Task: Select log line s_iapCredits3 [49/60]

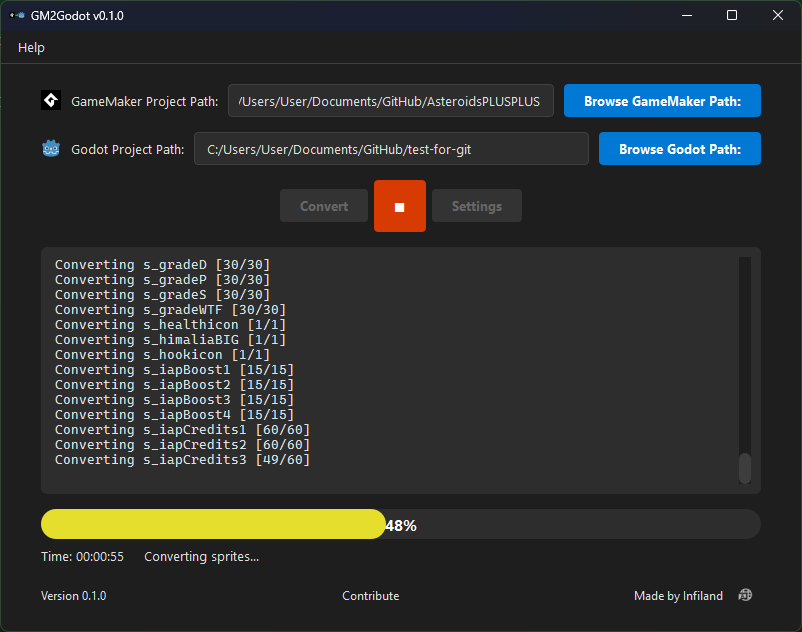Action: click(x=183, y=460)
